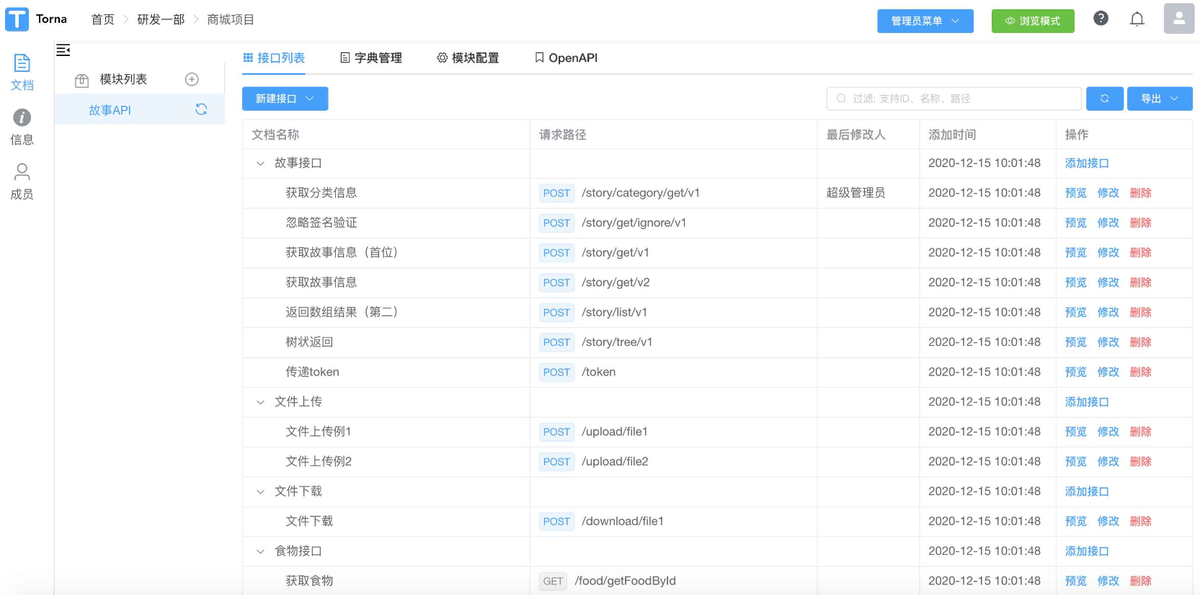Select the 故事API module
The image size is (1200, 595).
[140, 110]
